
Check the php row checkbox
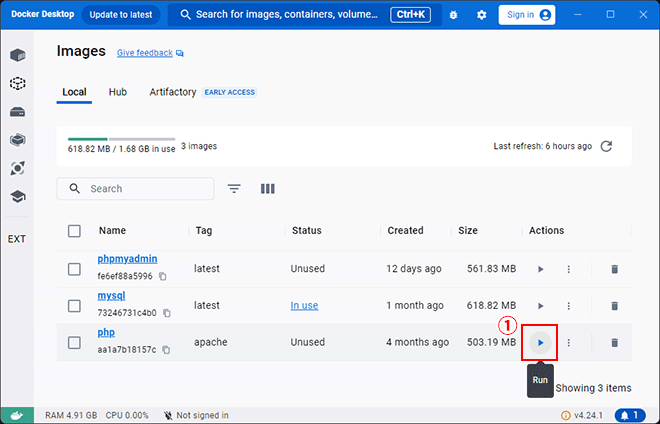click(74, 343)
